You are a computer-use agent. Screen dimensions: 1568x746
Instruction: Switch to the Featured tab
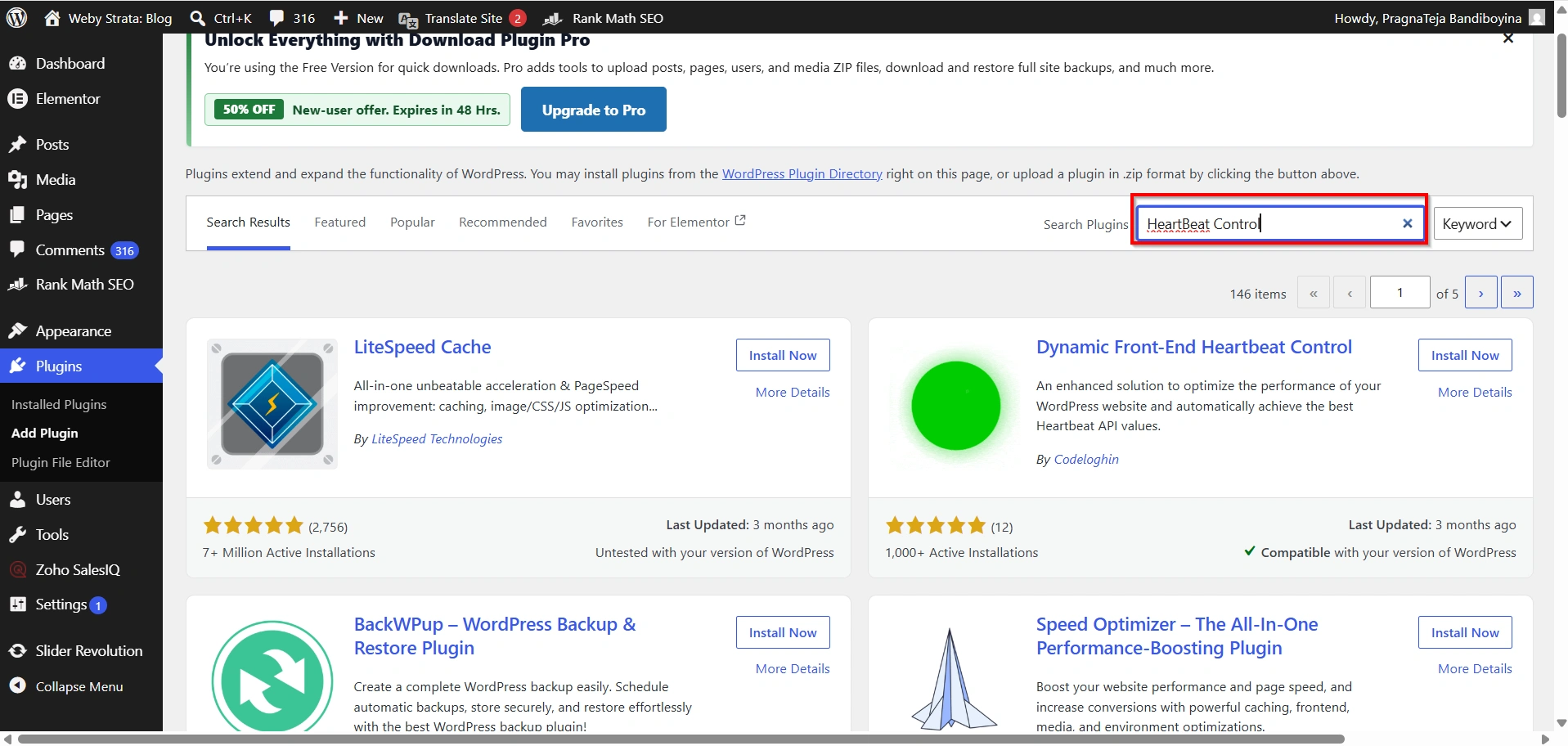[340, 222]
